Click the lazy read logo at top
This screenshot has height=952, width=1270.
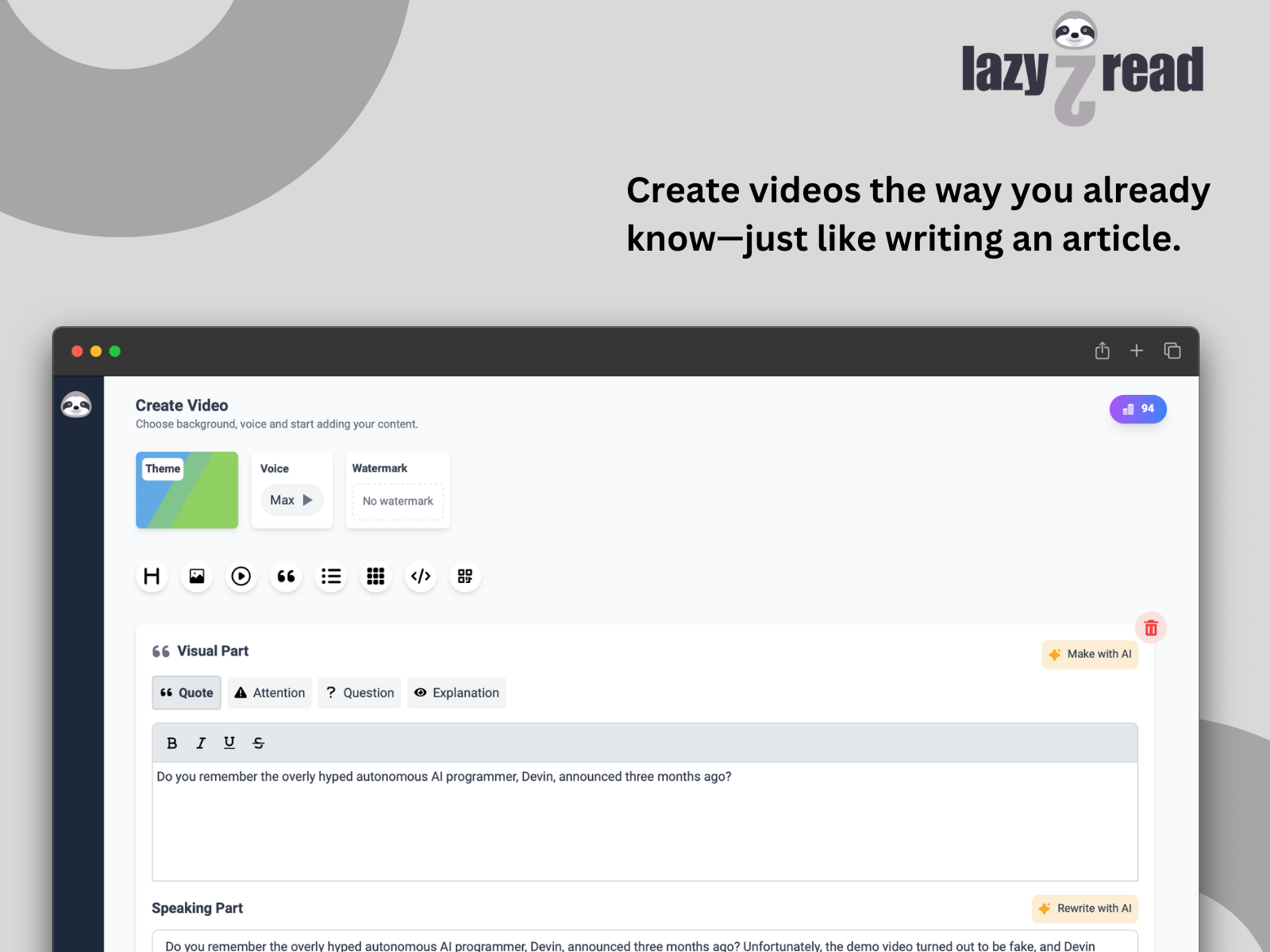click(x=1083, y=69)
